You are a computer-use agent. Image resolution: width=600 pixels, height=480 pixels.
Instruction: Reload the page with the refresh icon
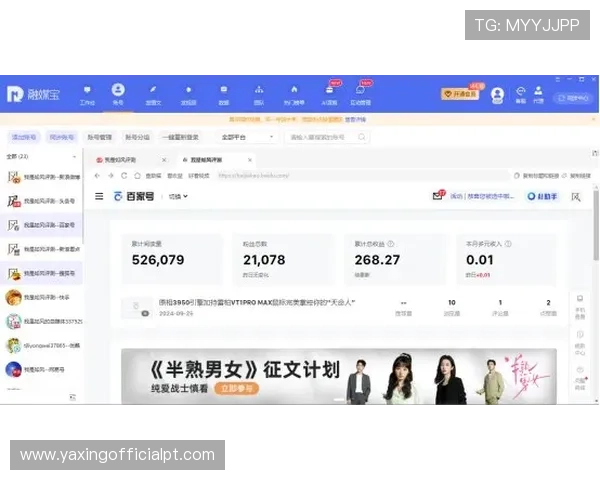coord(124,176)
